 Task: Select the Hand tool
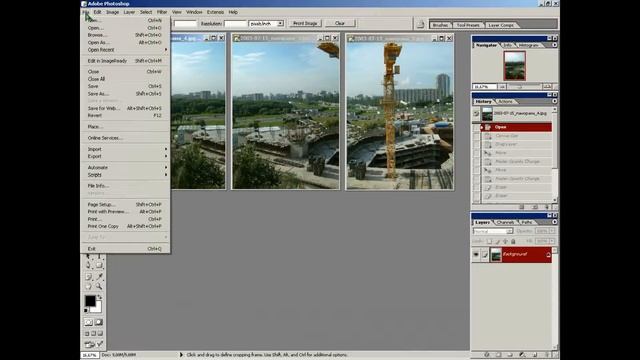[x=89, y=287]
